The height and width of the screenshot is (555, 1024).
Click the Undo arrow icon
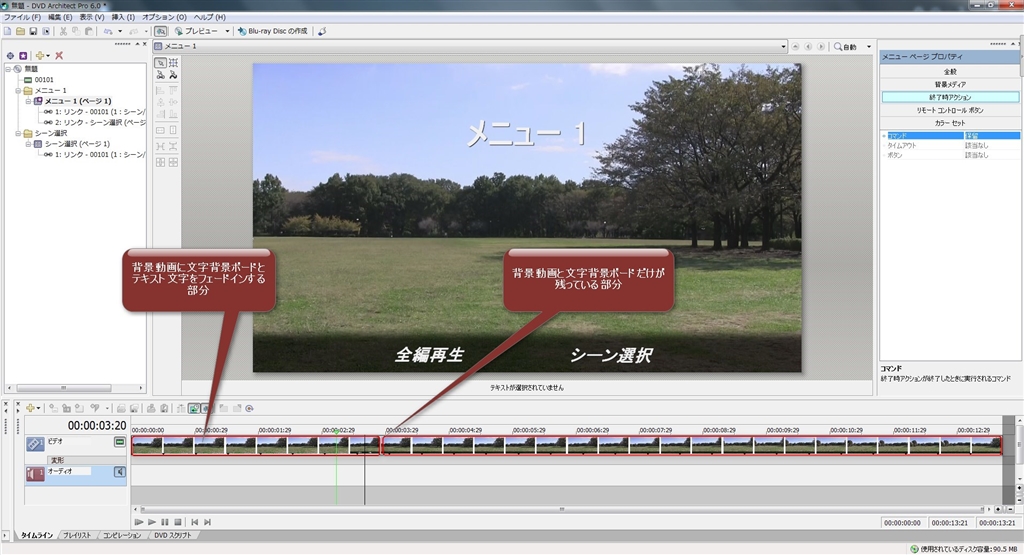(108, 31)
